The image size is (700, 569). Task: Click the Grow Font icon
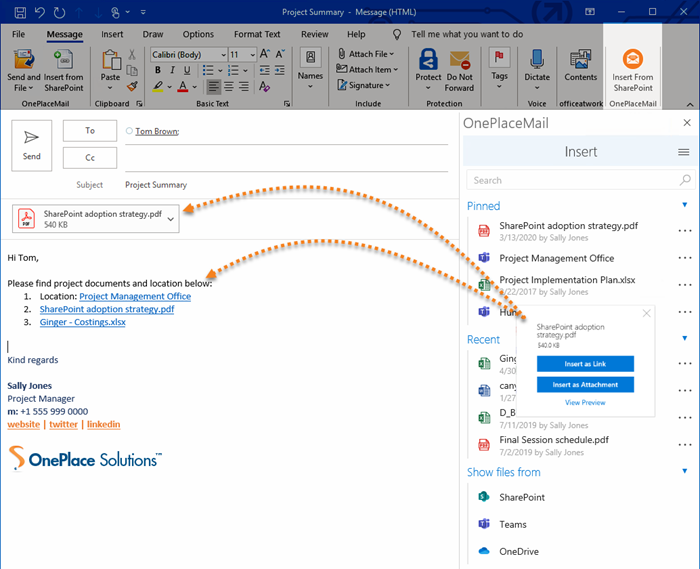tap(265, 54)
